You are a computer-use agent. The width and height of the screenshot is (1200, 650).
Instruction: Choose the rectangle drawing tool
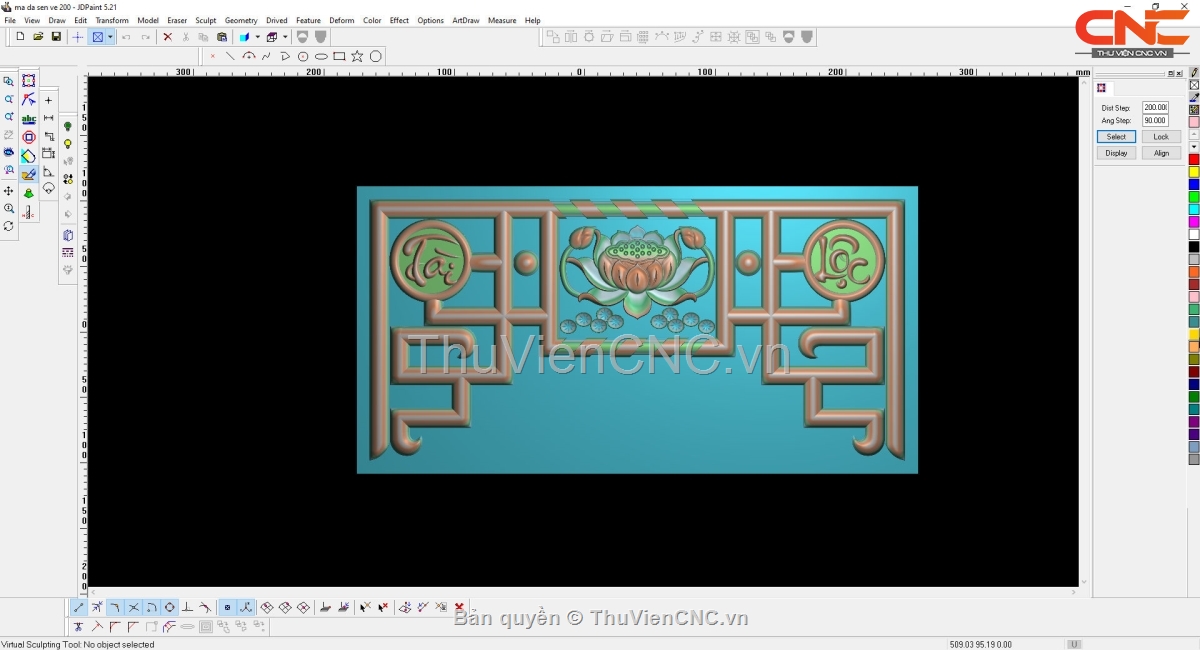click(339, 56)
